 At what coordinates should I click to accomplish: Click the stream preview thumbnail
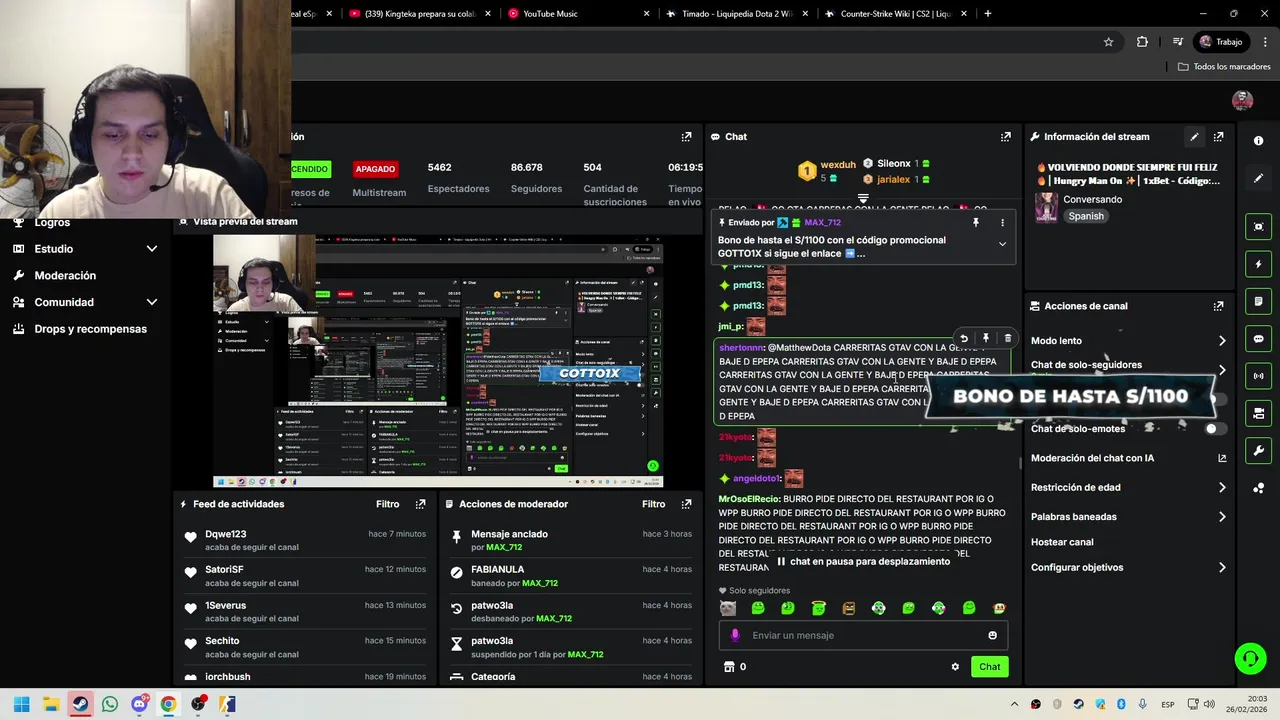438,361
